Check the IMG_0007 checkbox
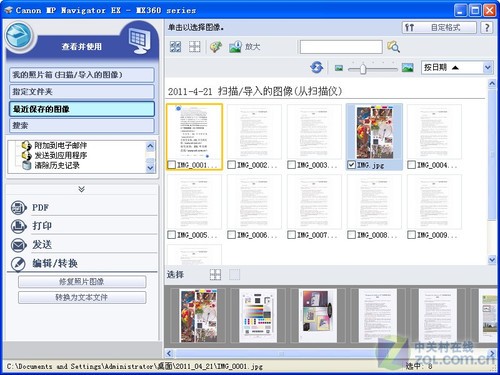Image resolution: width=500 pixels, height=375 pixels. (x=291, y=235)
